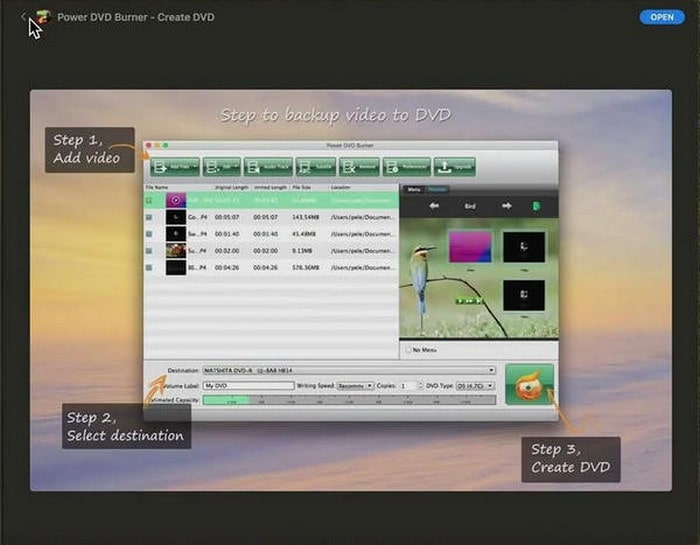Click the orange Create DVD burn button
The image size is (700, 545).
pos(529,384)
